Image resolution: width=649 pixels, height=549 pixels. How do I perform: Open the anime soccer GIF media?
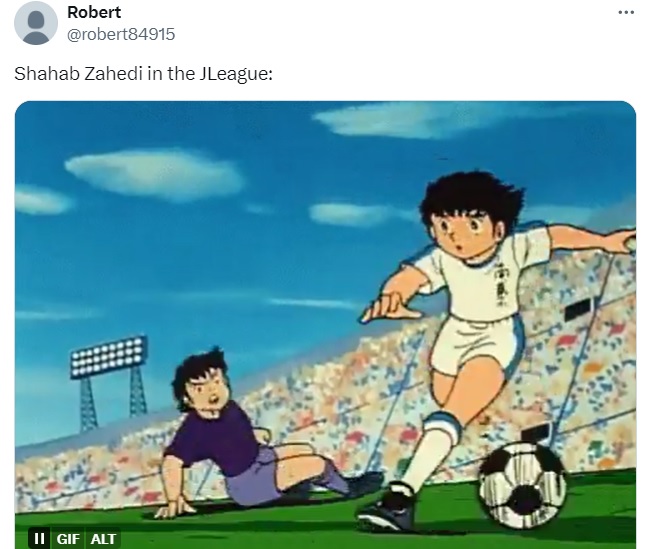pyautogui.click(x=325, y=325)
